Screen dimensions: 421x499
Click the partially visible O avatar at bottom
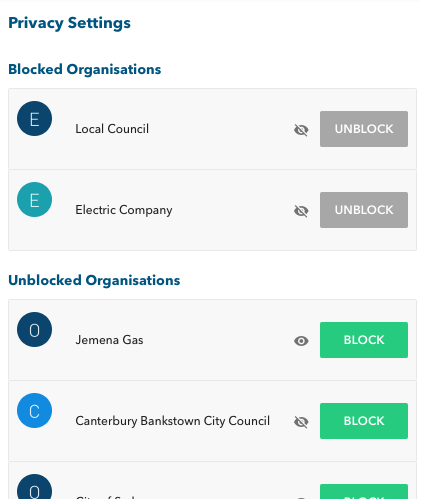coord(34,487)
